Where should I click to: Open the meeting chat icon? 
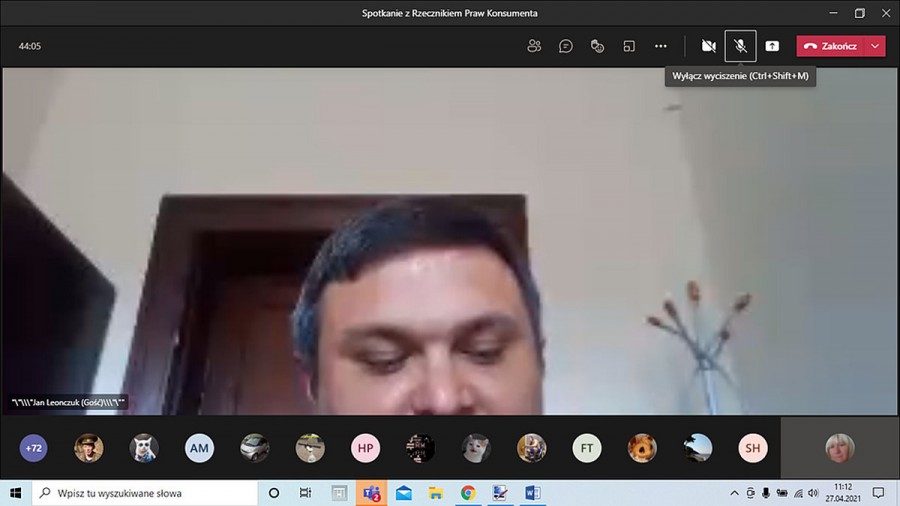tap(566, 46)
